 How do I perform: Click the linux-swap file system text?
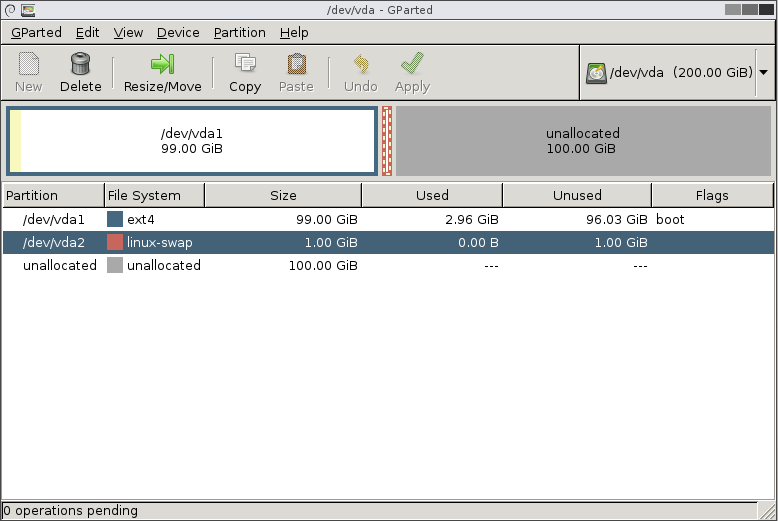[x=160, y=242]
